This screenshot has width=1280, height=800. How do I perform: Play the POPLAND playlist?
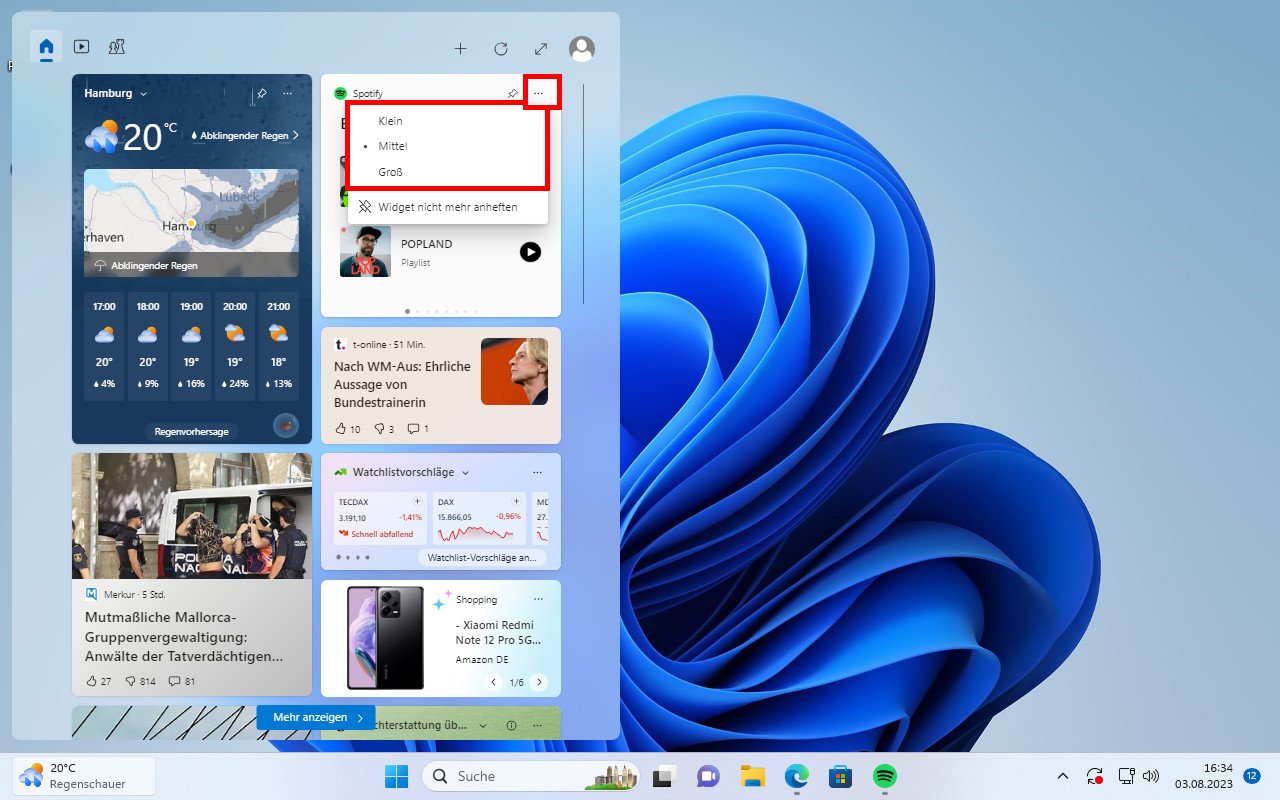(530, 252)
